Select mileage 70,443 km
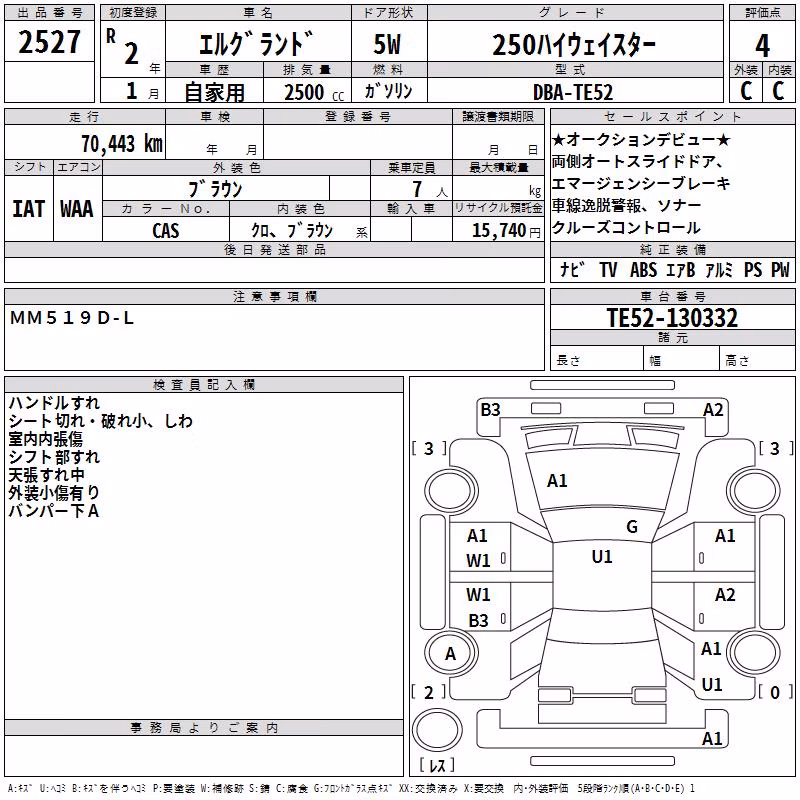 [x=122, y=143]
